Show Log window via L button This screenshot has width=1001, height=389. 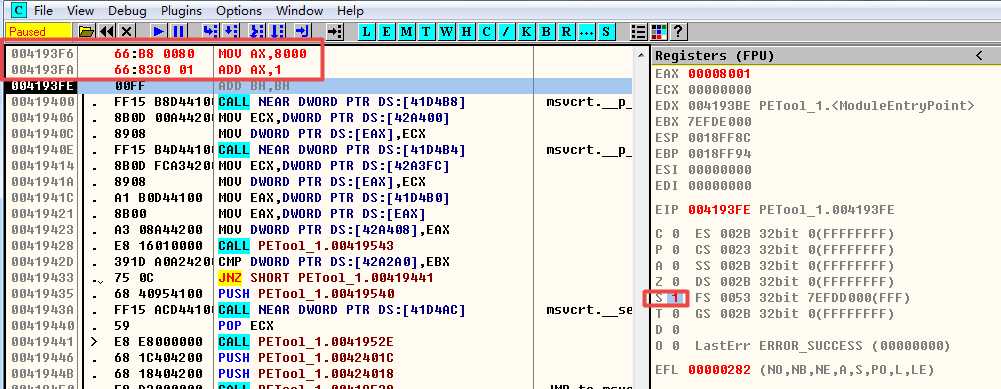tap(366, 31)
